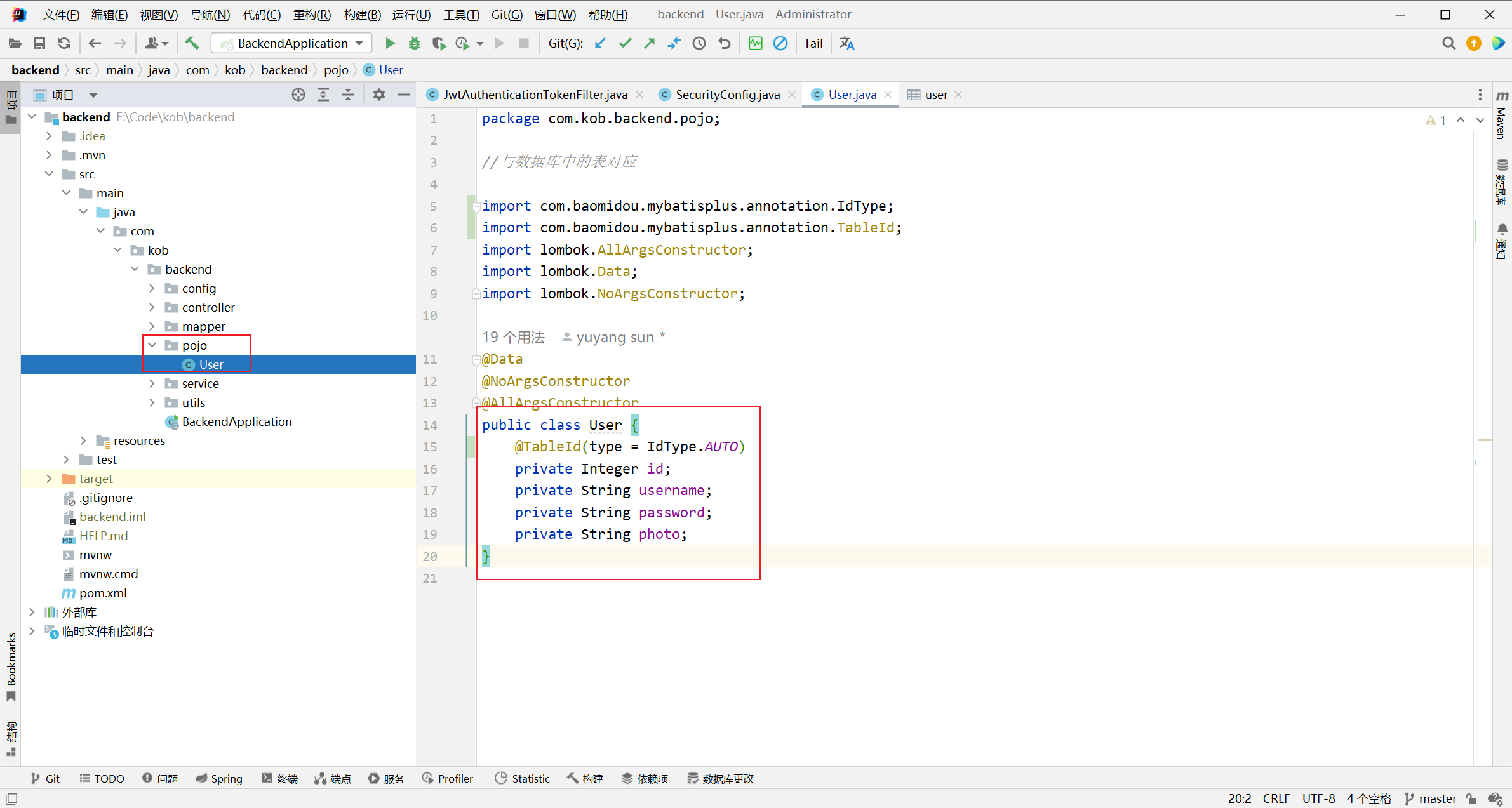Click the Build hammer icon
The width and height of the screenshot is (1512, 808).
click(192, 43)
